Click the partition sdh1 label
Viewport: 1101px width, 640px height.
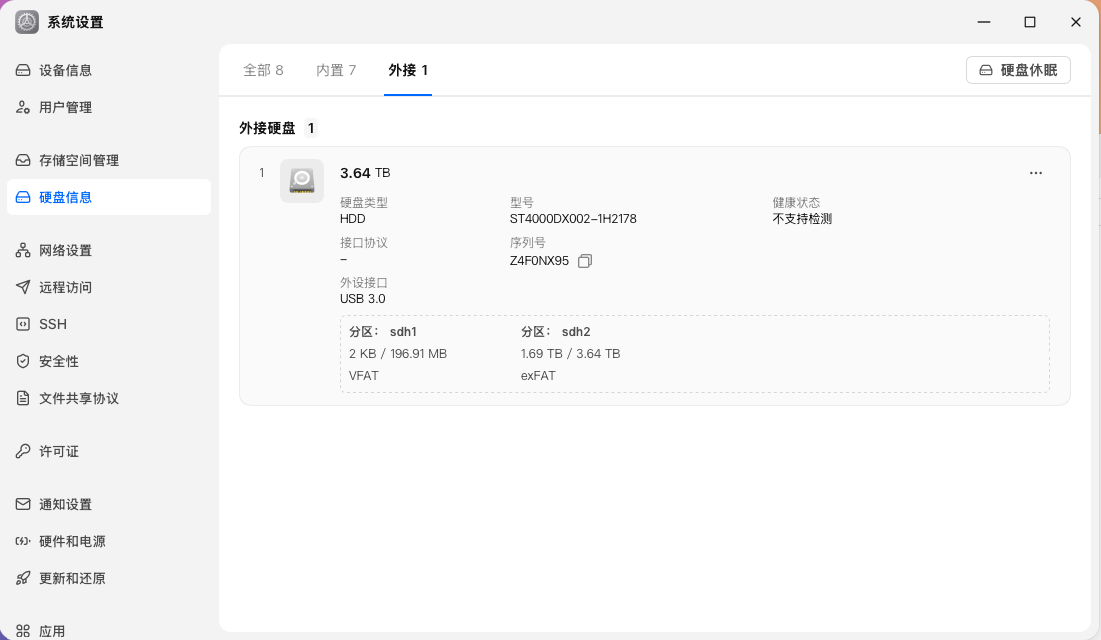pyautogui.click(x=383, y=332)
